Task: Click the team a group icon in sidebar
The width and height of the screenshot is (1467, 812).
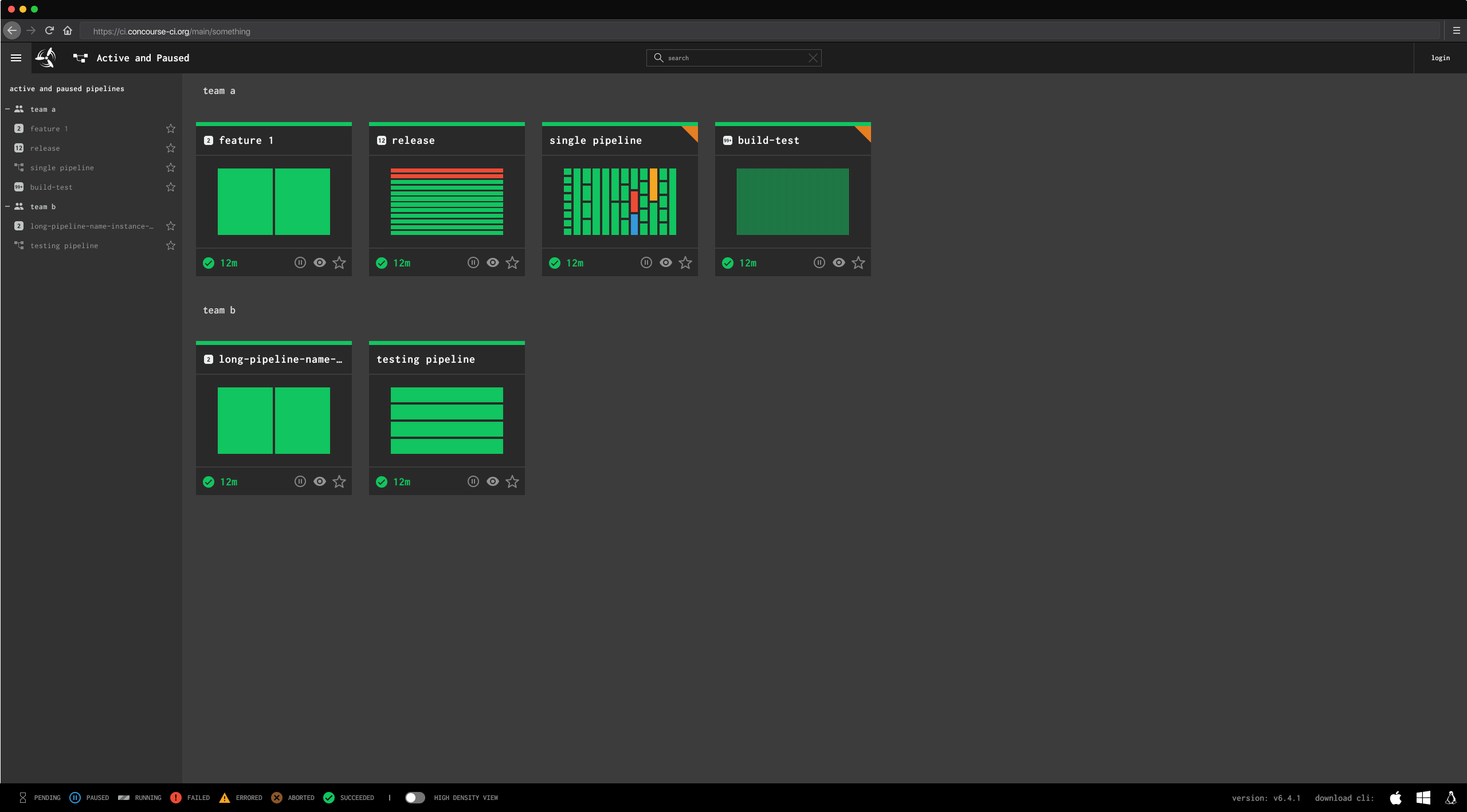Action: (19, 109)
